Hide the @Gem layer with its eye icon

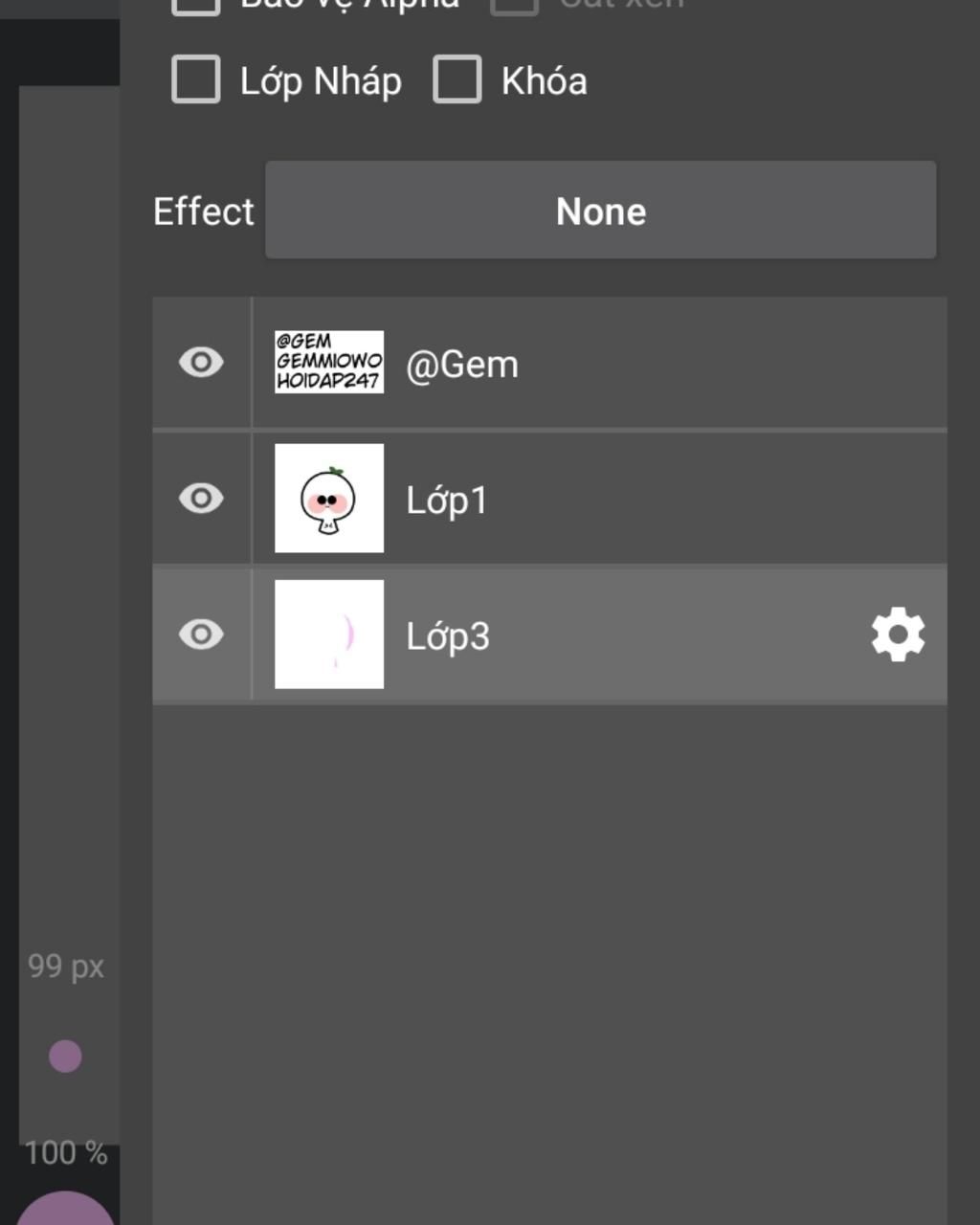click(201, 362)
